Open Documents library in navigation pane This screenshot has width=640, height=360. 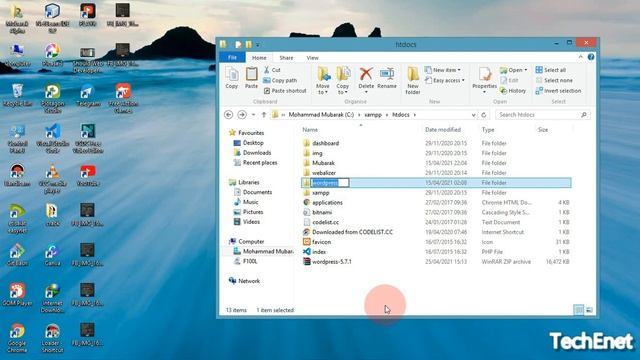[253, 192]
